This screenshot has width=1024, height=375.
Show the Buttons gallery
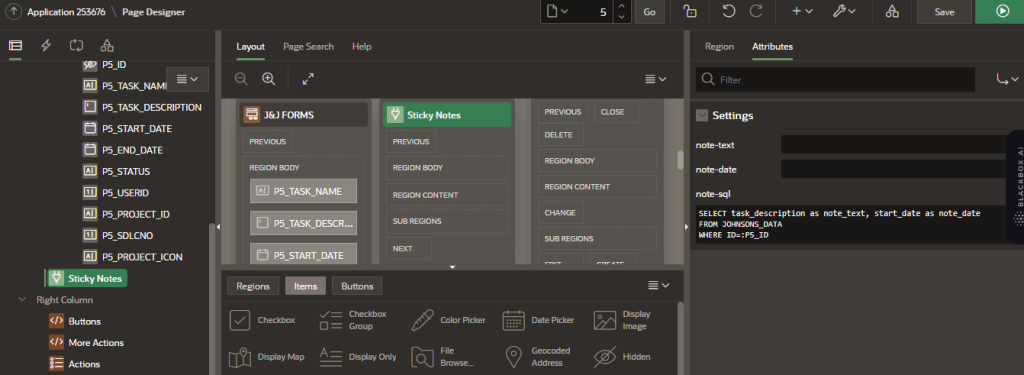pyautogui.click(x=357, y=286)
